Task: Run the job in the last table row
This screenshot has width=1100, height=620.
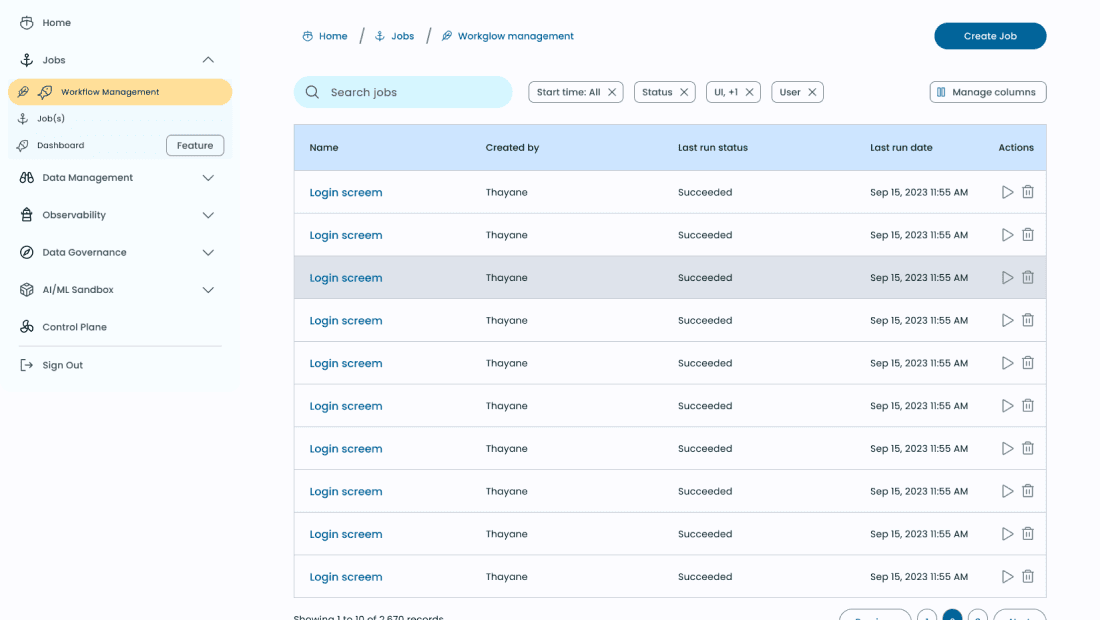Action: (x=1007, y=577)
